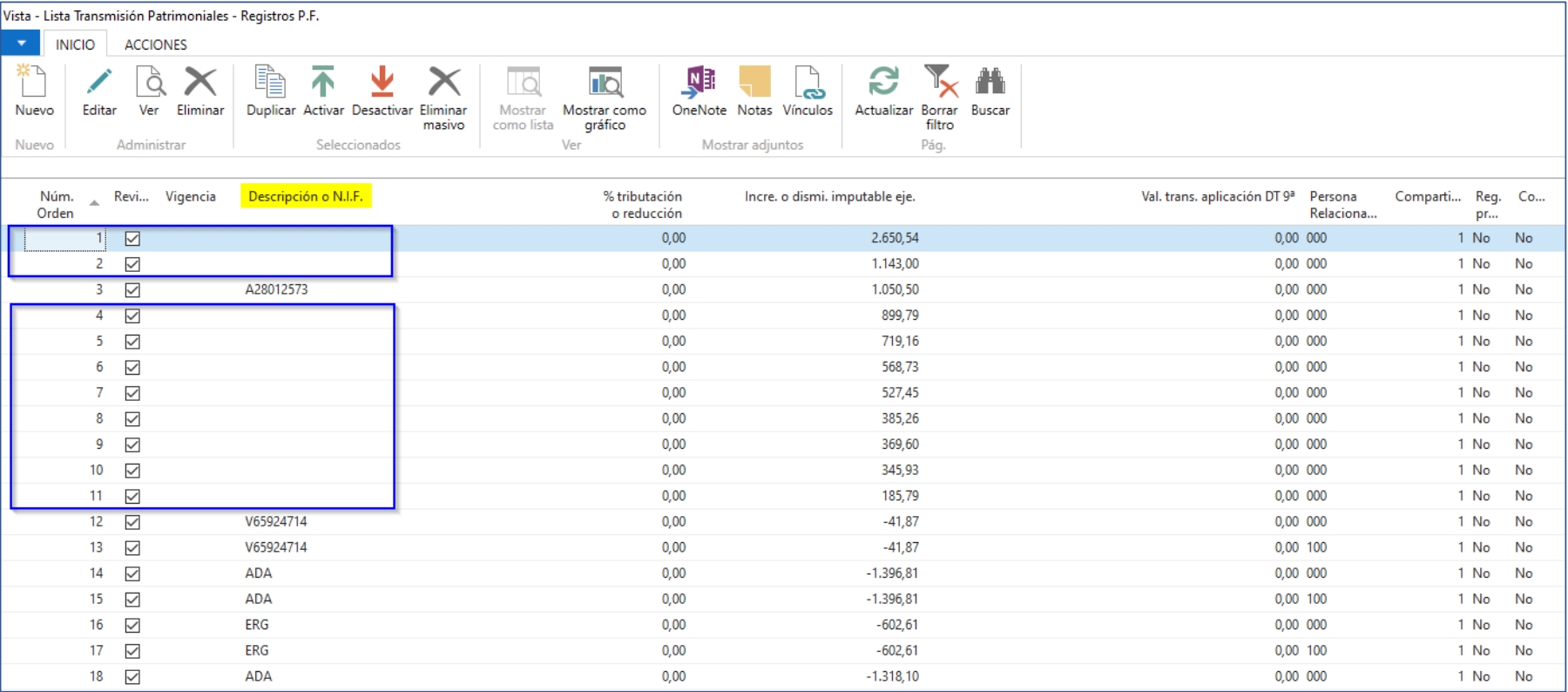Toggle Revisado checkbox in row 1
1568x692 pixels.
132,238
